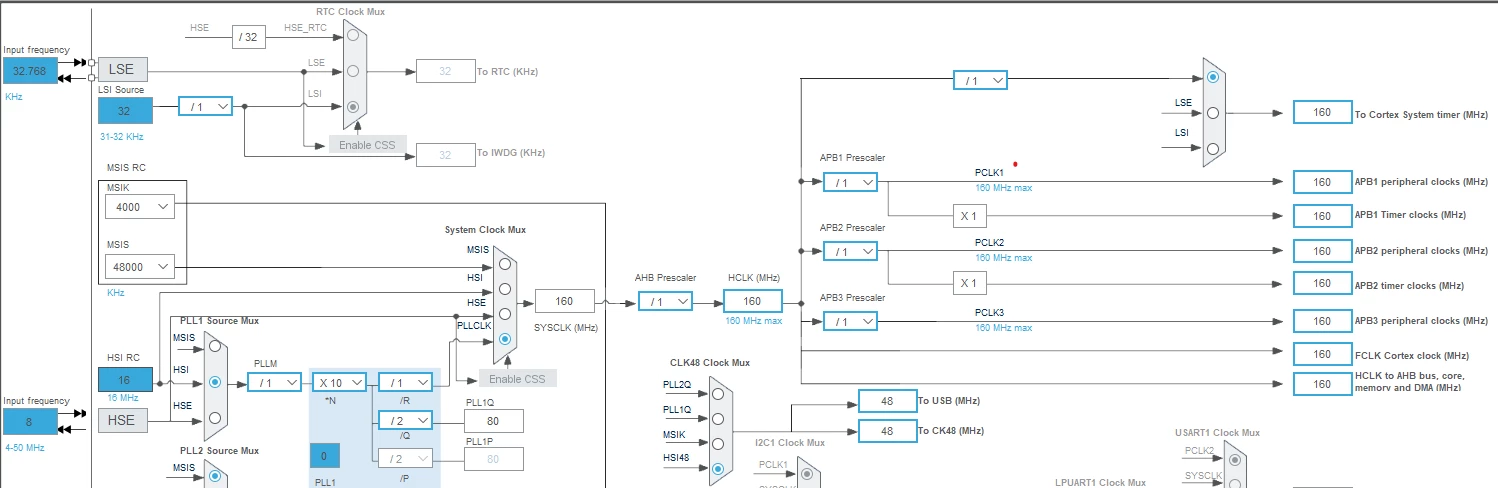The height and width of the screenshot is (488, 1498).
Task: Click Cortex System timer 160 output box
Action: coord(1322,112)
